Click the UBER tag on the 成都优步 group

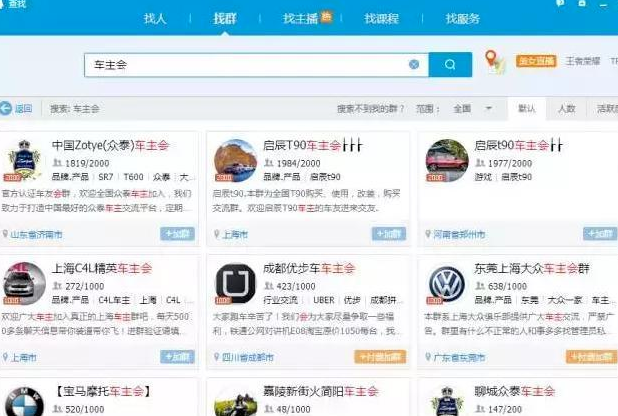tap(324, 300)
